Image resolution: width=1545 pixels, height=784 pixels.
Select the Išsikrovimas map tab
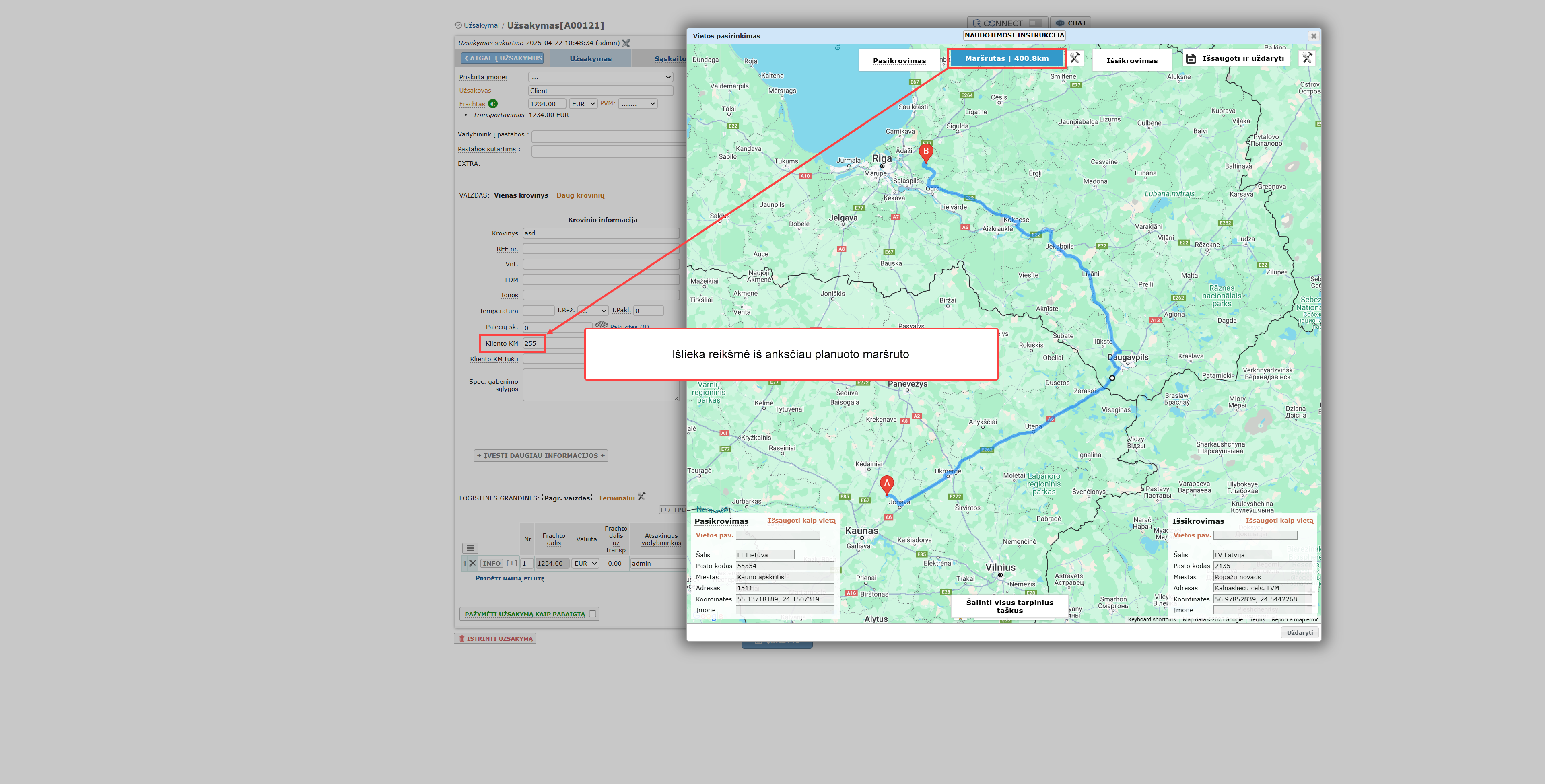click(x=1132, y=61)
